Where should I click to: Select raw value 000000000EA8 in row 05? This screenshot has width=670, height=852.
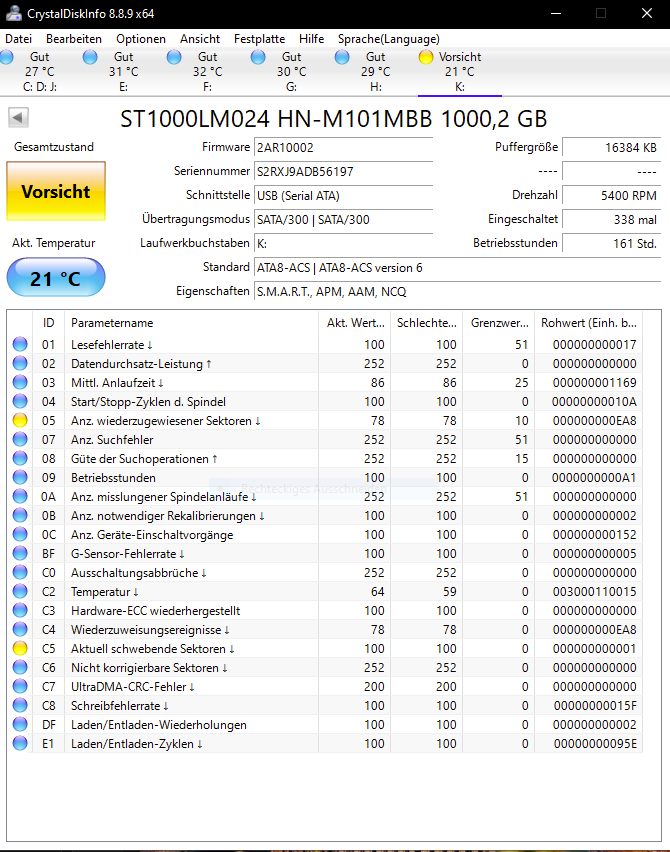pos(594,421)
